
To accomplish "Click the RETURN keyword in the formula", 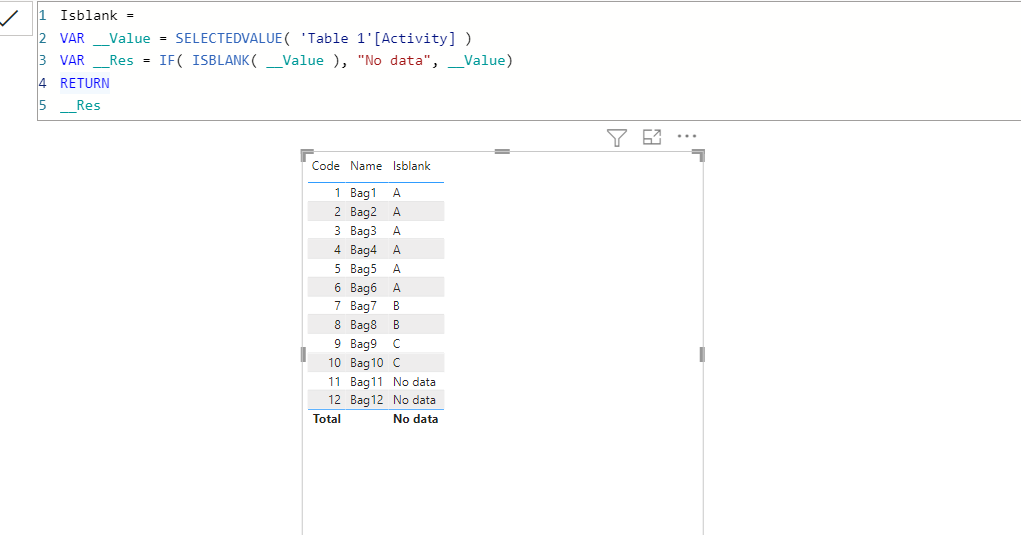I will coord(85,83).
